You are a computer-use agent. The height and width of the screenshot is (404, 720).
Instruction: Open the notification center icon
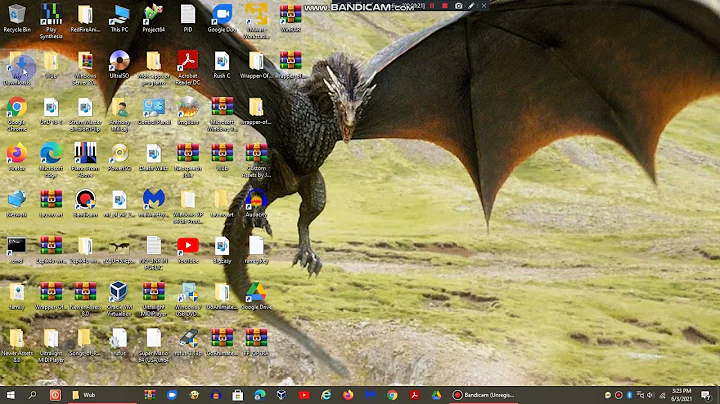pos(706,395)
